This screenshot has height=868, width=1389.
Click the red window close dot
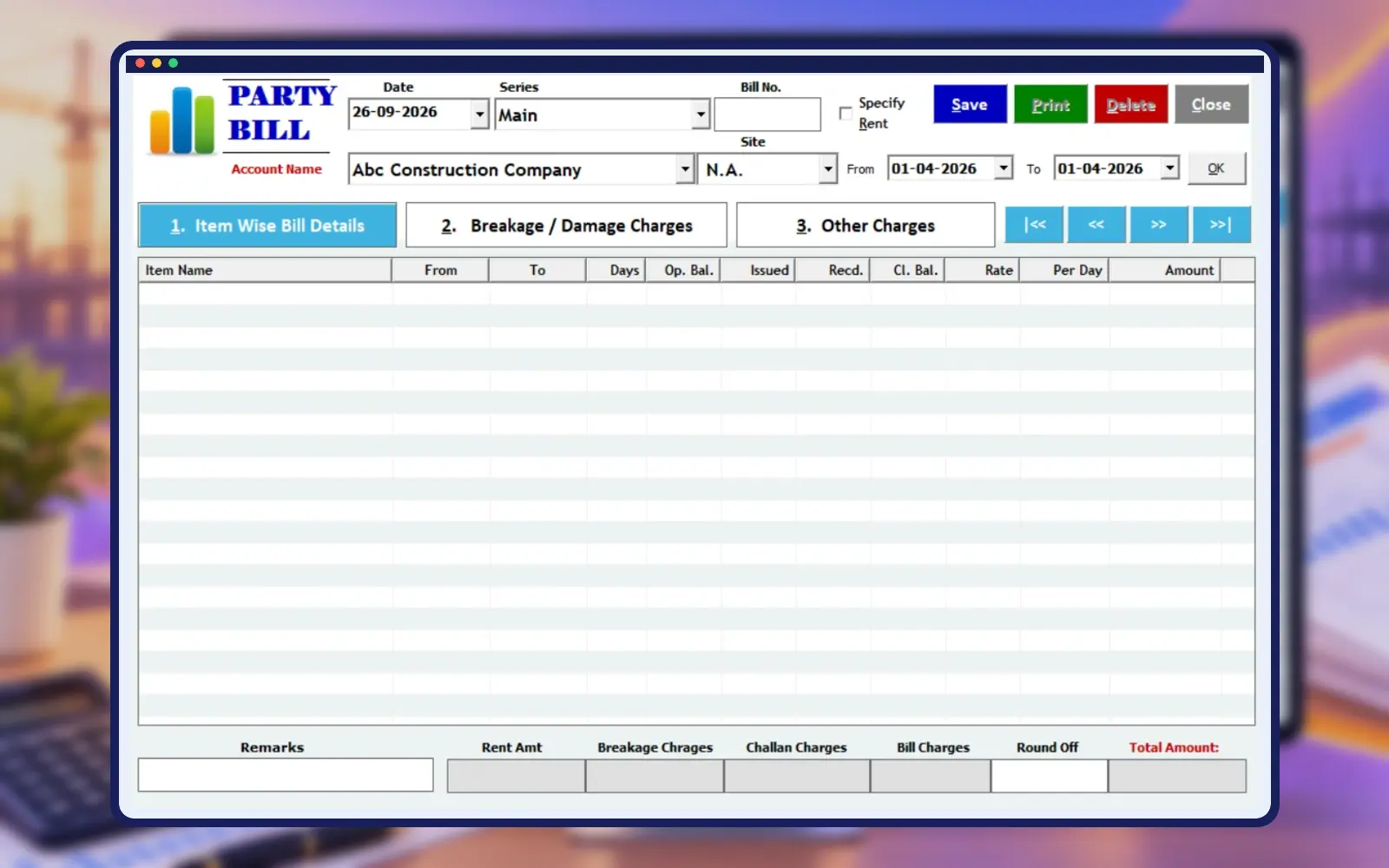click(x=140, y=63)
